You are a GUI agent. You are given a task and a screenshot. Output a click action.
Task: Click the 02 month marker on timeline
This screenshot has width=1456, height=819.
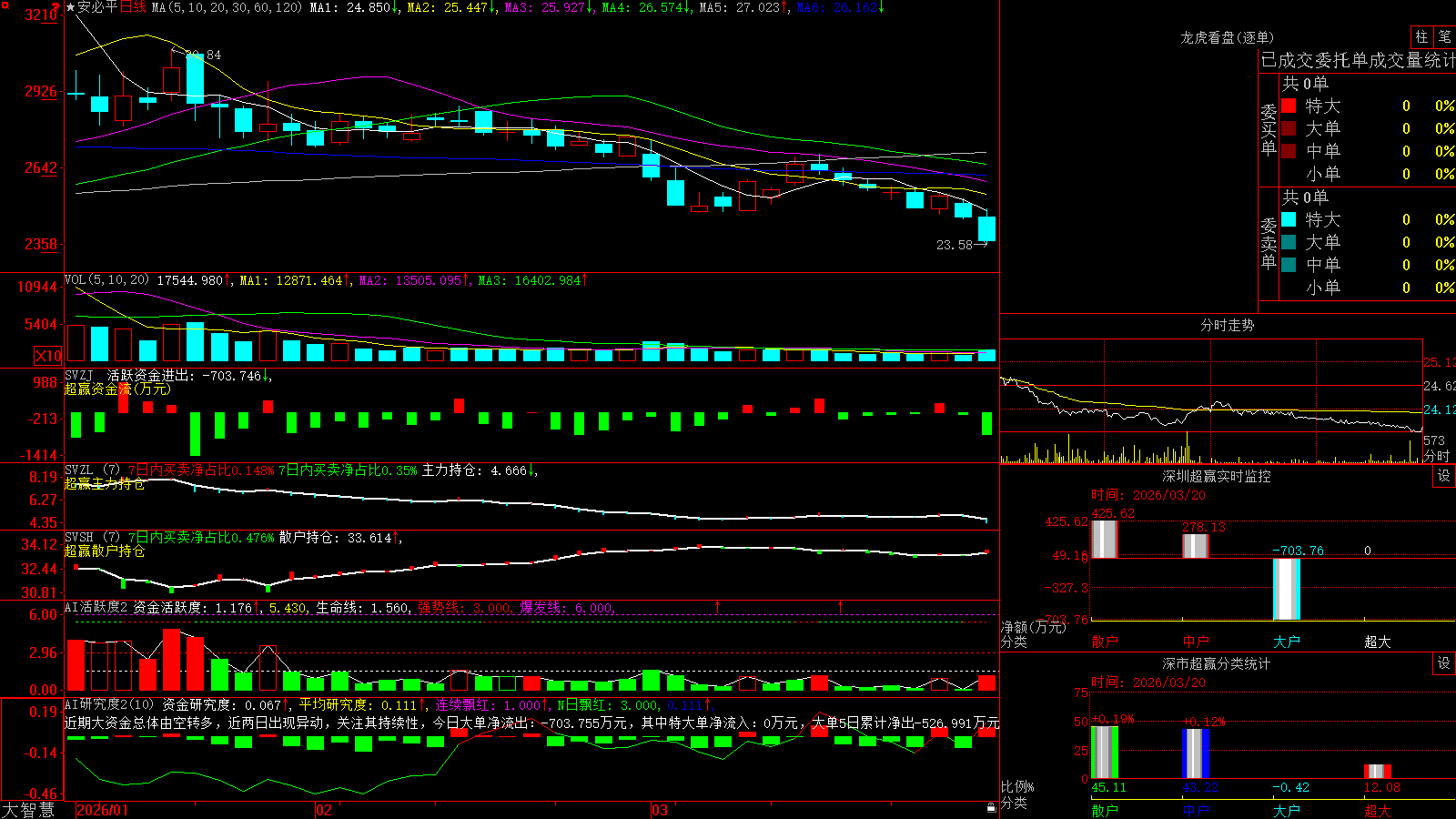(324, 810)
